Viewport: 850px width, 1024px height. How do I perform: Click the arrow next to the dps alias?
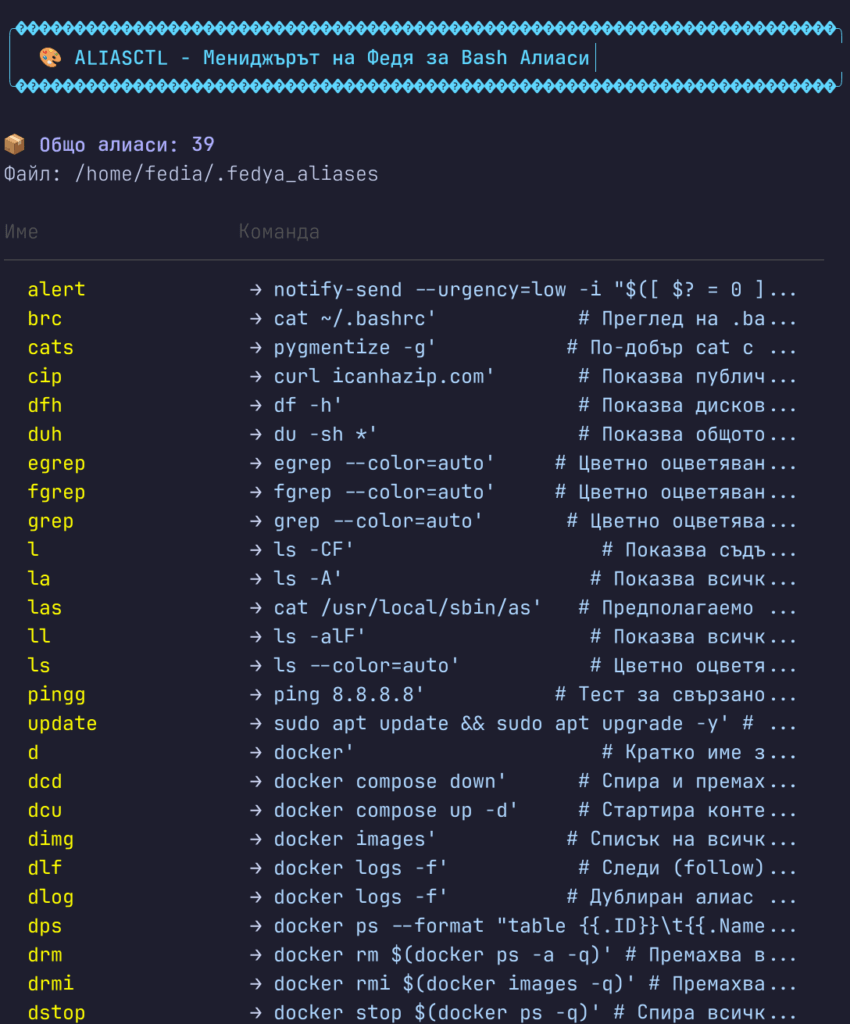pyautogui.click(x=255, y=927)
